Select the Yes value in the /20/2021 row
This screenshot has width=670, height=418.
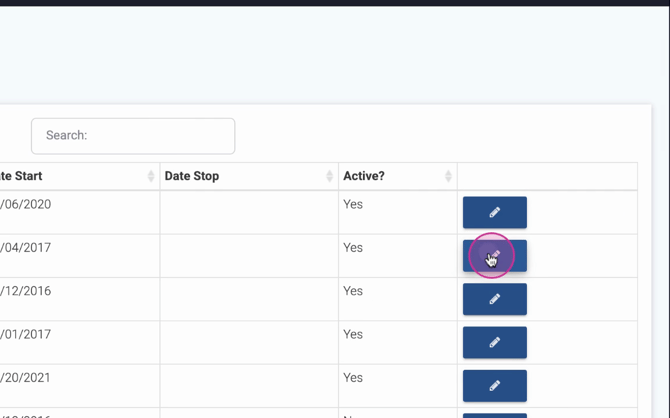click(353, 378)
